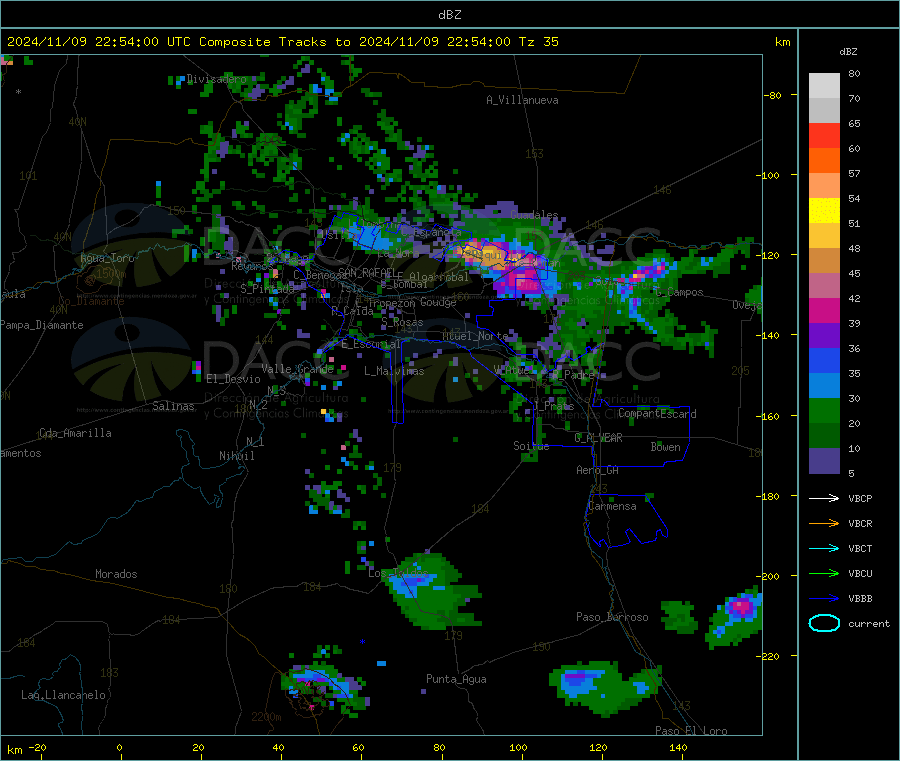The image size is (900, 761).
Task: Select the light gray top swatch of dBZ scale
Action: [x=824, y=86]
